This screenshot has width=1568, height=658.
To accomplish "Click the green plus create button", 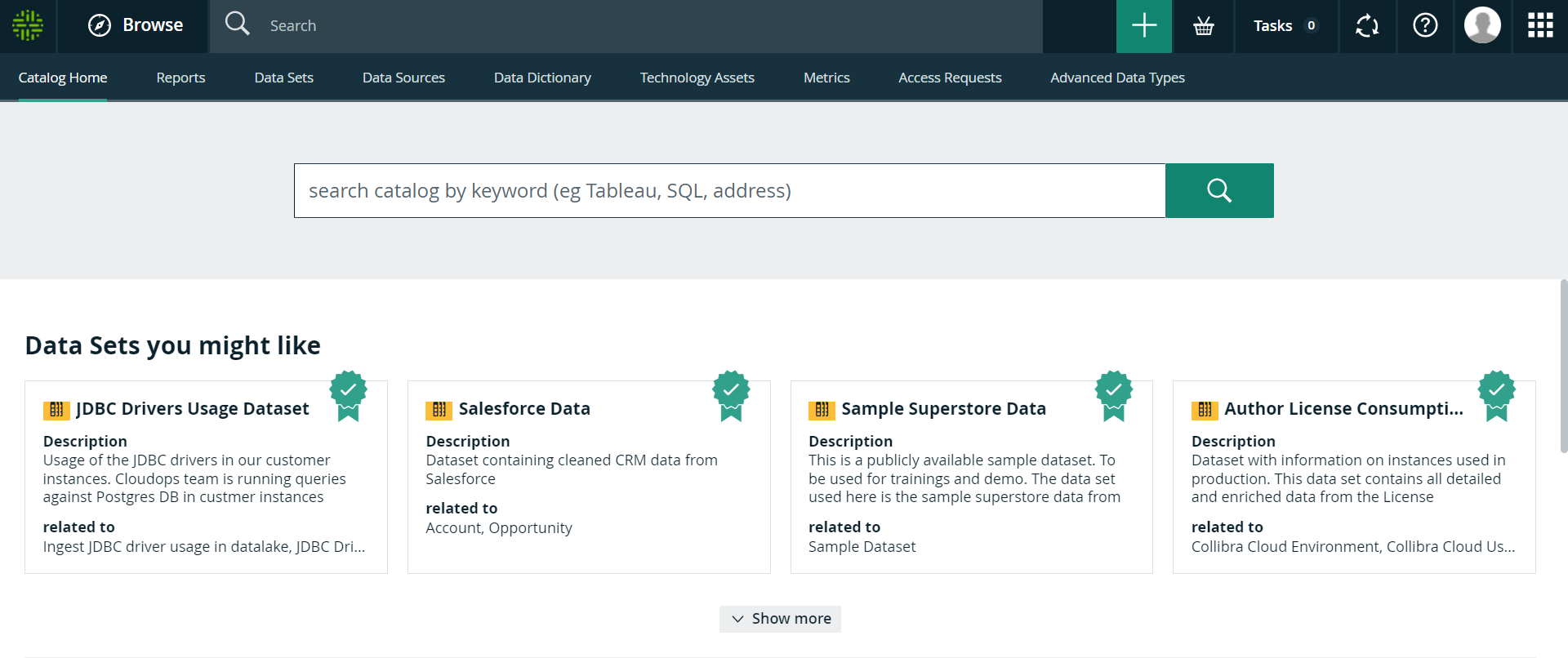I will tap(1143, 25).
